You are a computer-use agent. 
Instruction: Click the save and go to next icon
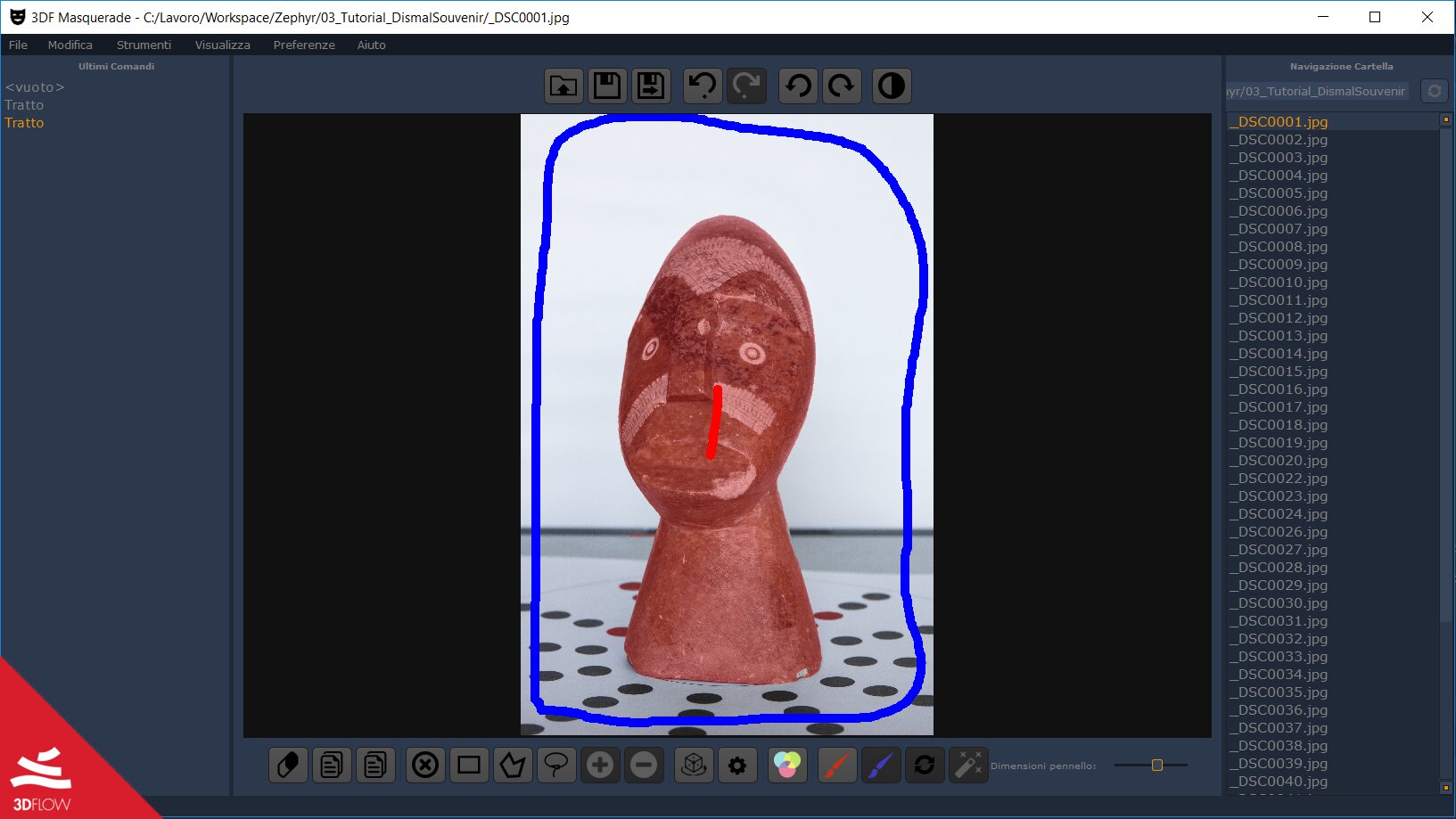click(651, 86)
